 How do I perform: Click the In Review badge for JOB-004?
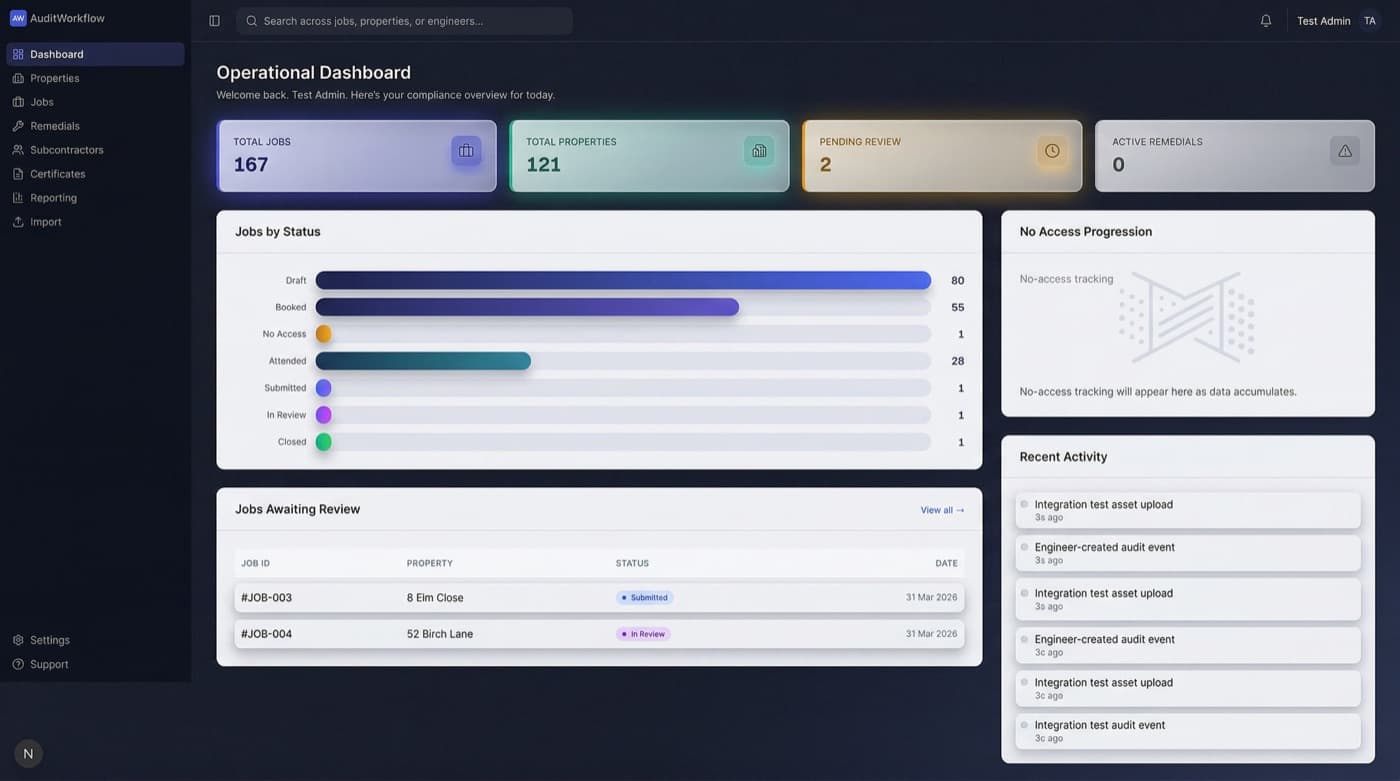643,633
